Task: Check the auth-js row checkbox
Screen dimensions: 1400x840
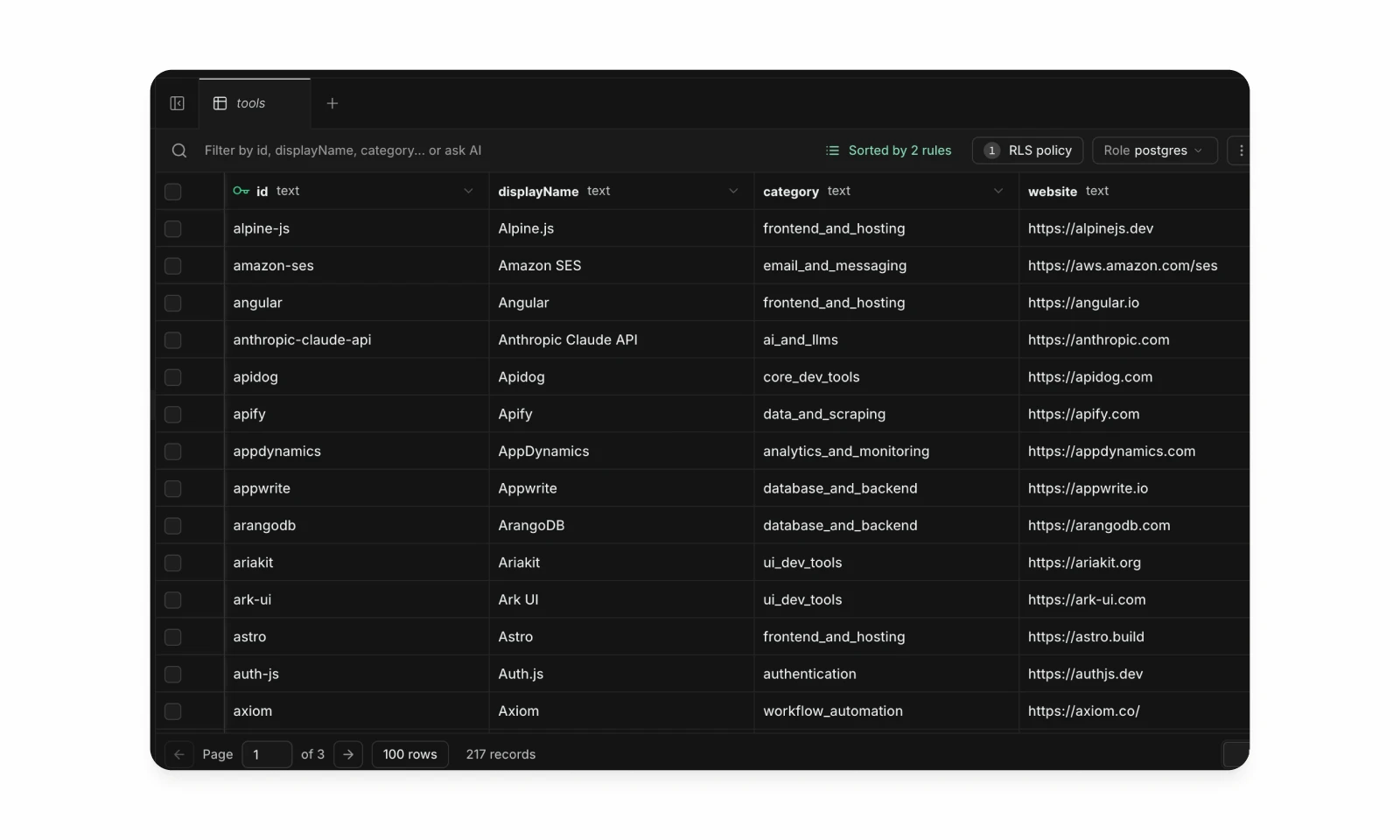Action: tap(173, 675)
